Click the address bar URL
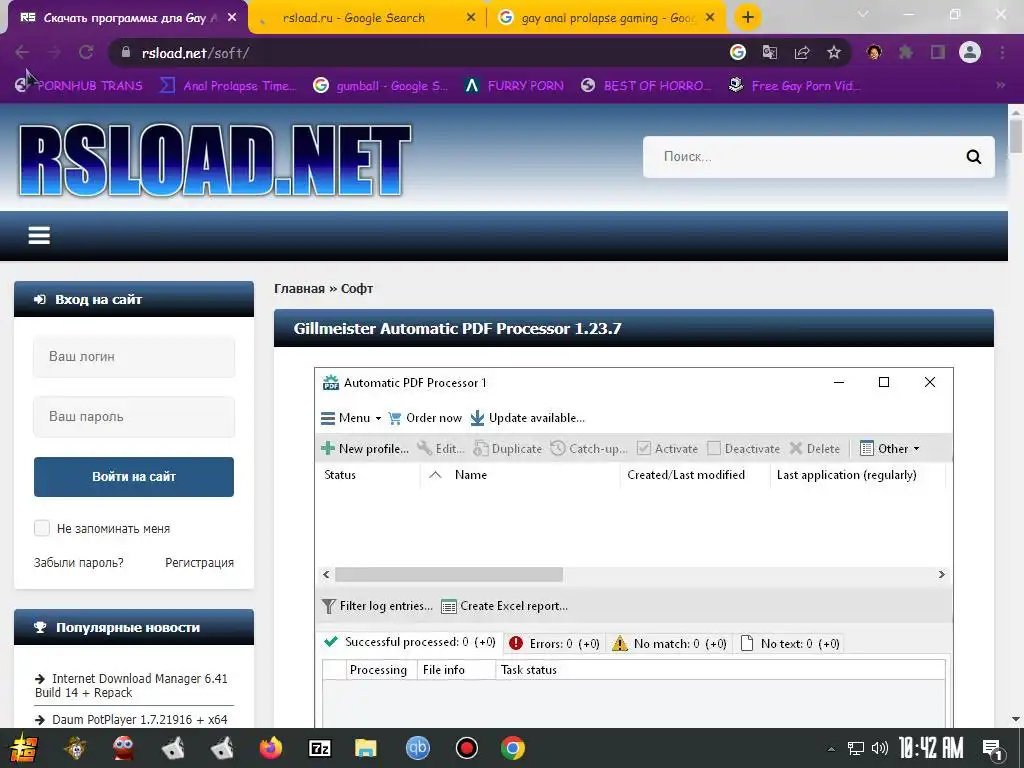The image size is (1024, 768). (195, 53)
